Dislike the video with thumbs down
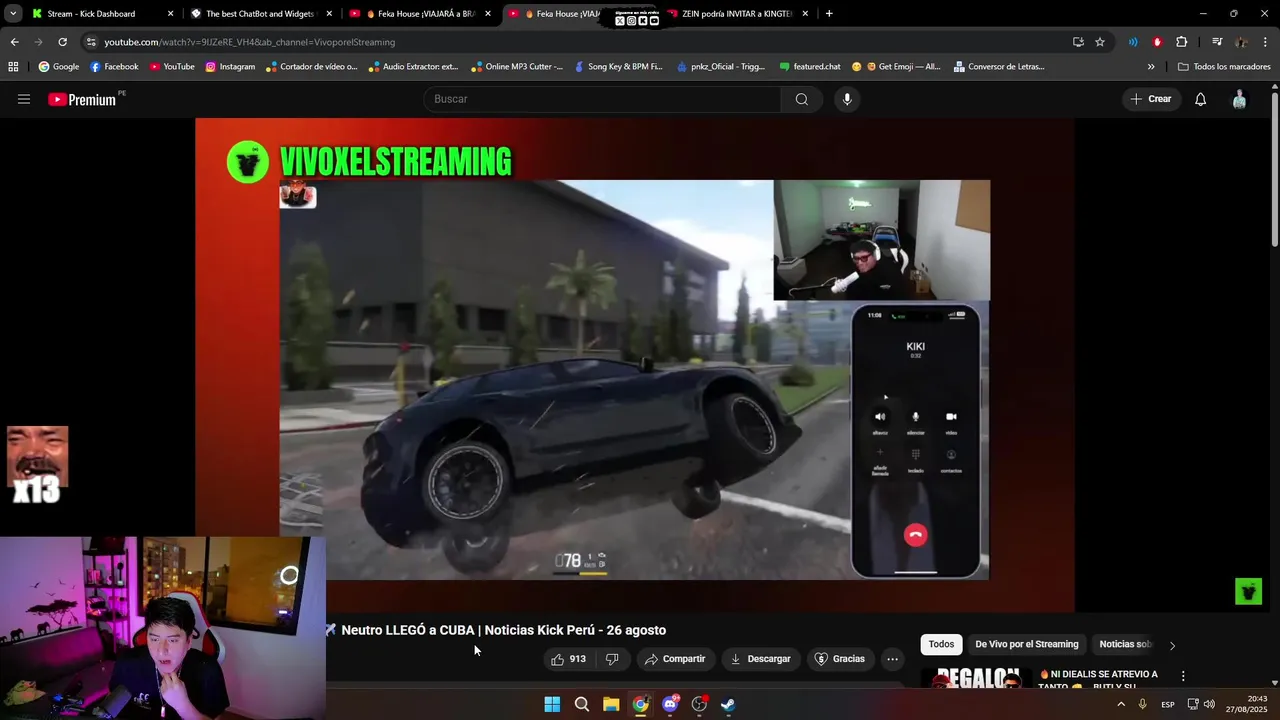Screen dimensions: 1280x720 tap(612, 659)
